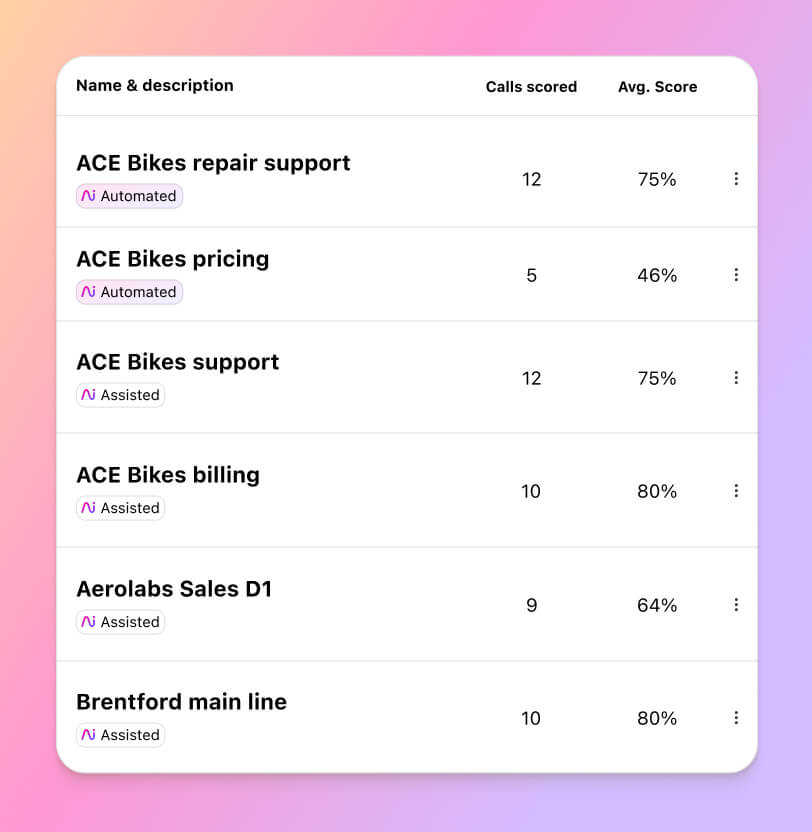Click the AI icon next to Assisted under ACE Bikes billing
Viewport: 812px width, 832px height.
tap(89, 508)
